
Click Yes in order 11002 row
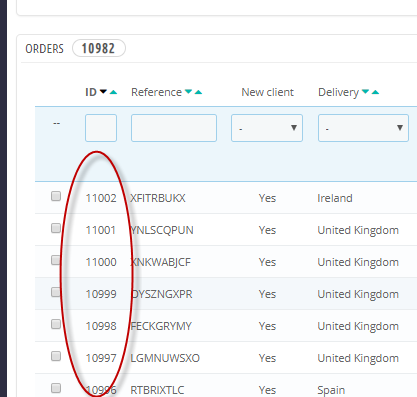pyautogui.click(x=267, y=198)
